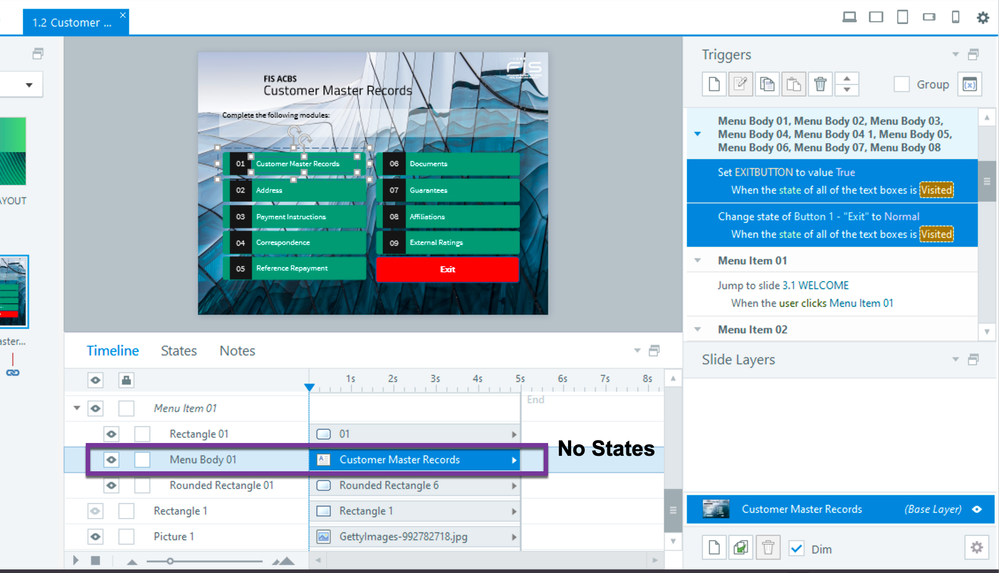Undock the left scenes panel
This screenshot has height=573, width=999.
(x=38, y=54)
